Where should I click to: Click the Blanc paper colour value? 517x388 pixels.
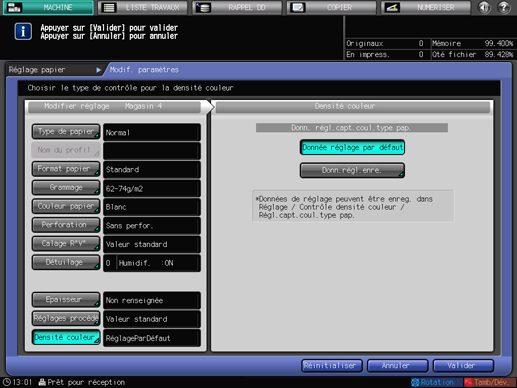[152, 207]
